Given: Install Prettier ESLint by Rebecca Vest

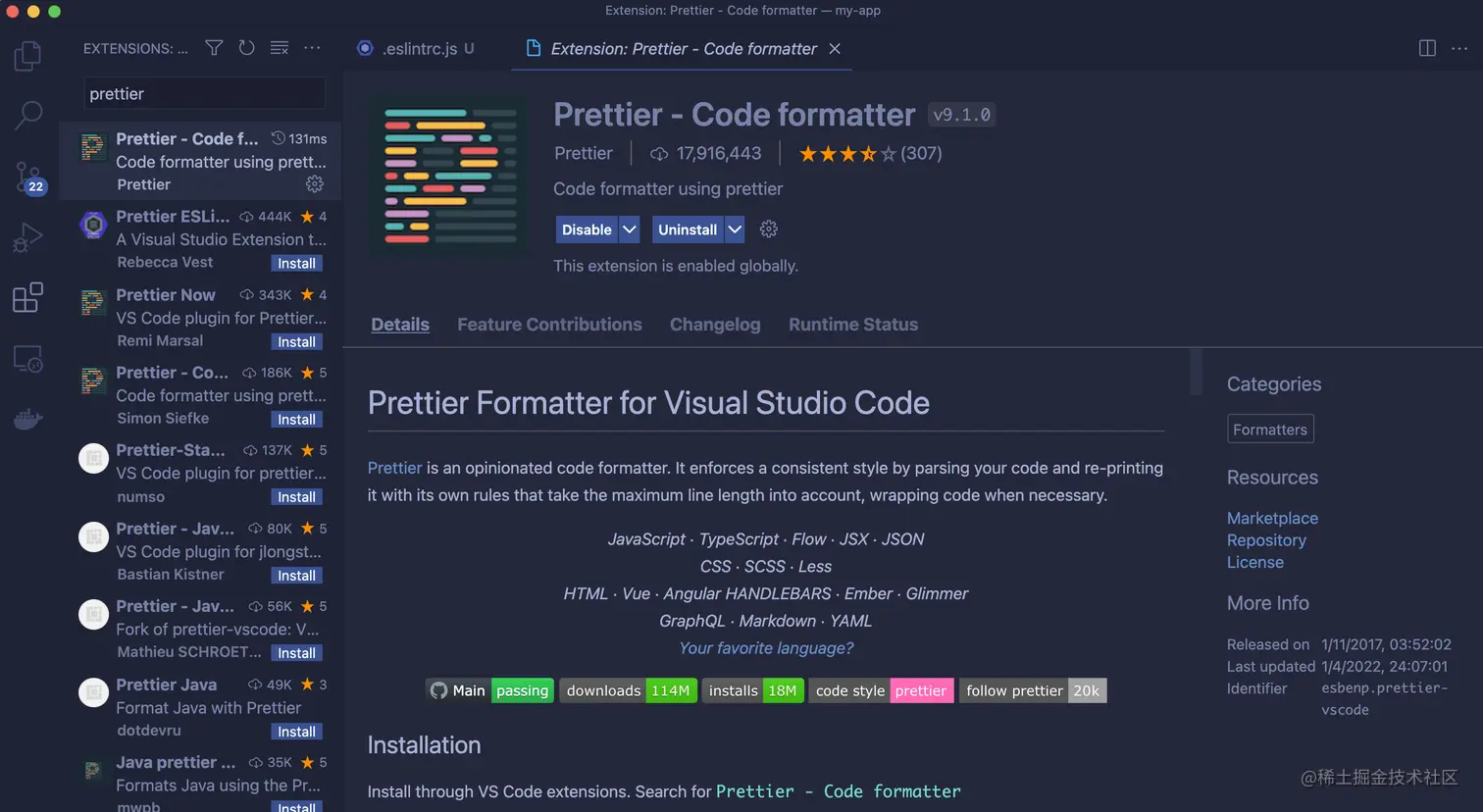Looking at the screenshot, I should click(x=296, y=263).
